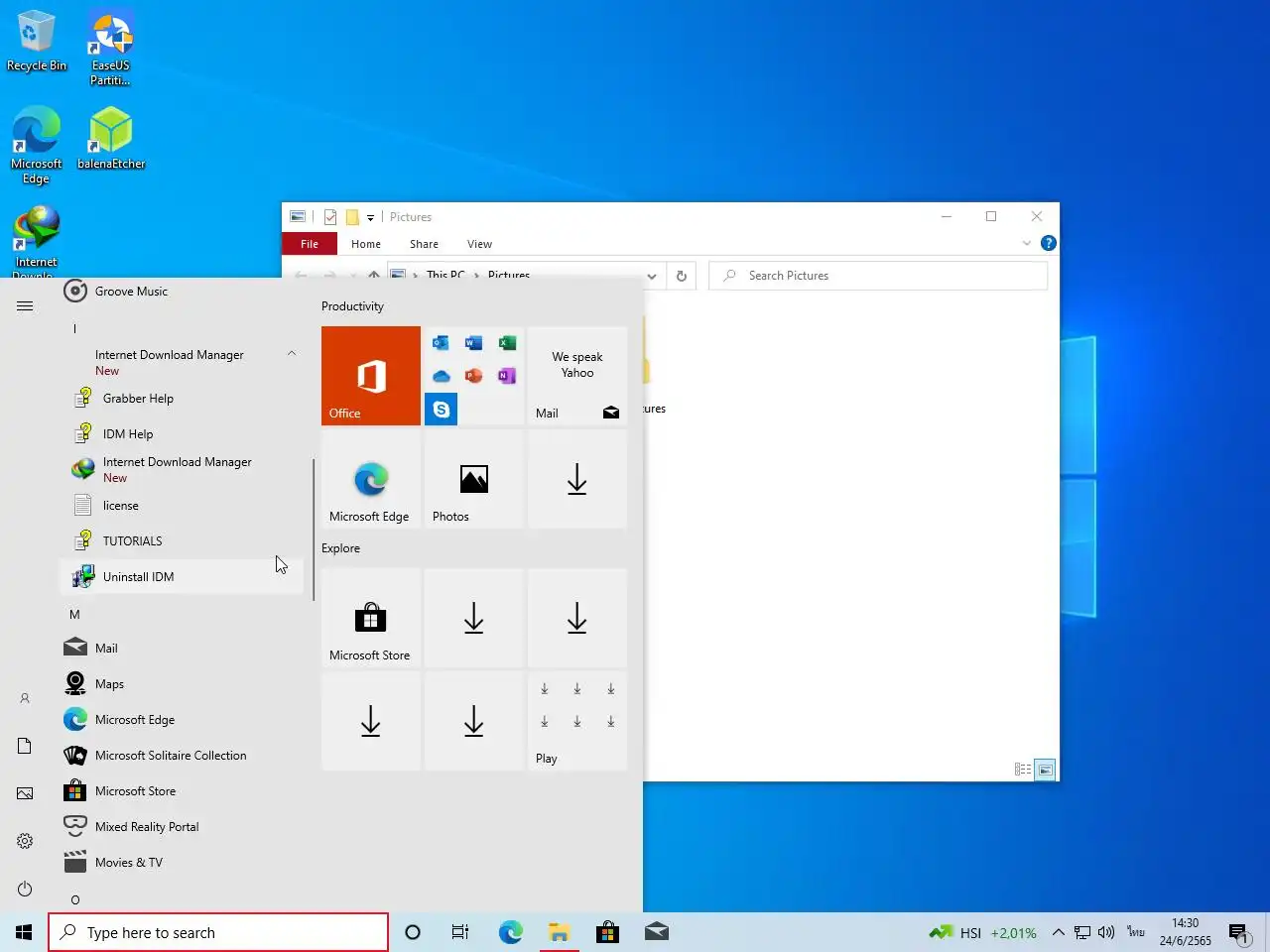Open OneNote icon in Office folder tile
Image resolution: width=1270 pixels, height=952 pixels.
tap(507, 376)
